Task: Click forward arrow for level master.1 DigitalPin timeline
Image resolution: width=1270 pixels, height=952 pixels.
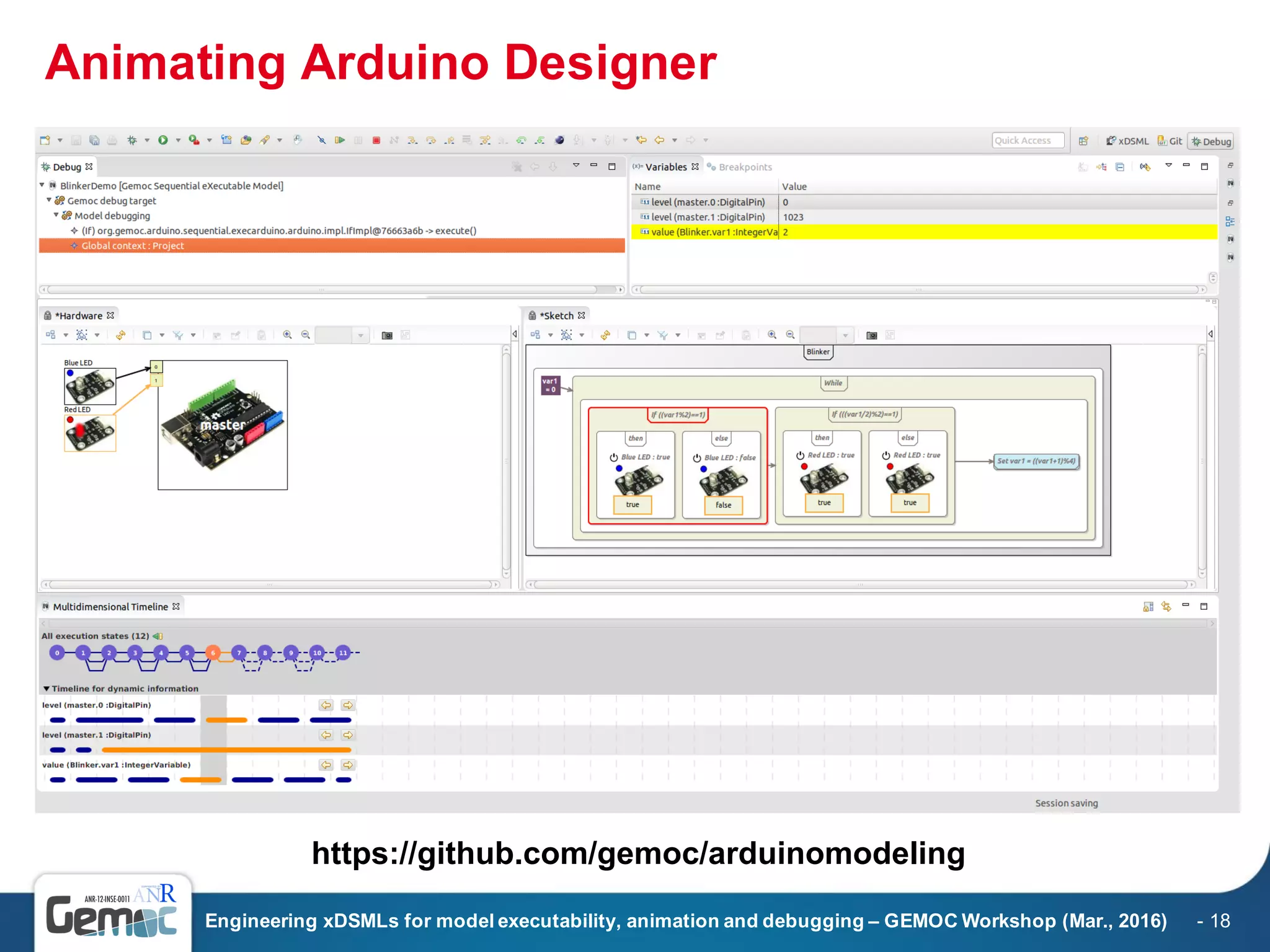Action: click(349, 735)
